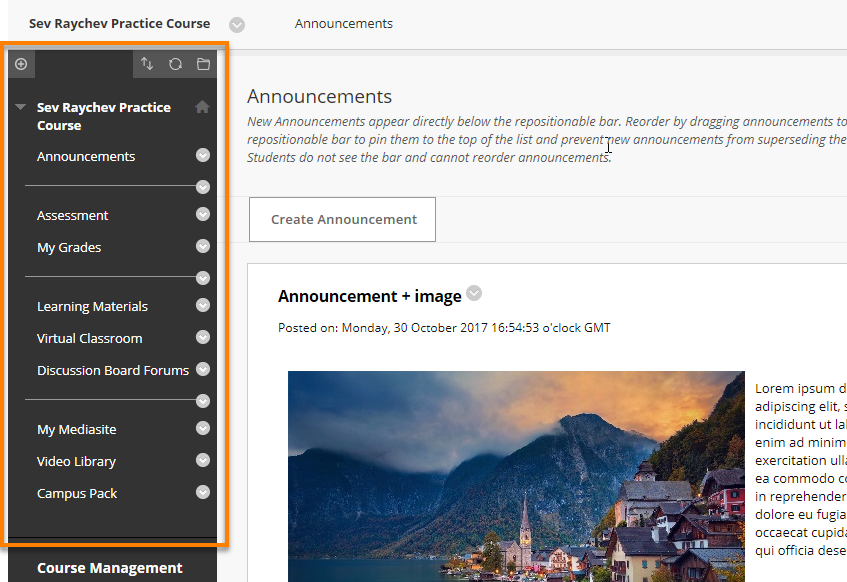
Task: Open options chevron beside Virtual Classroom
Action: tap(203, 337)
